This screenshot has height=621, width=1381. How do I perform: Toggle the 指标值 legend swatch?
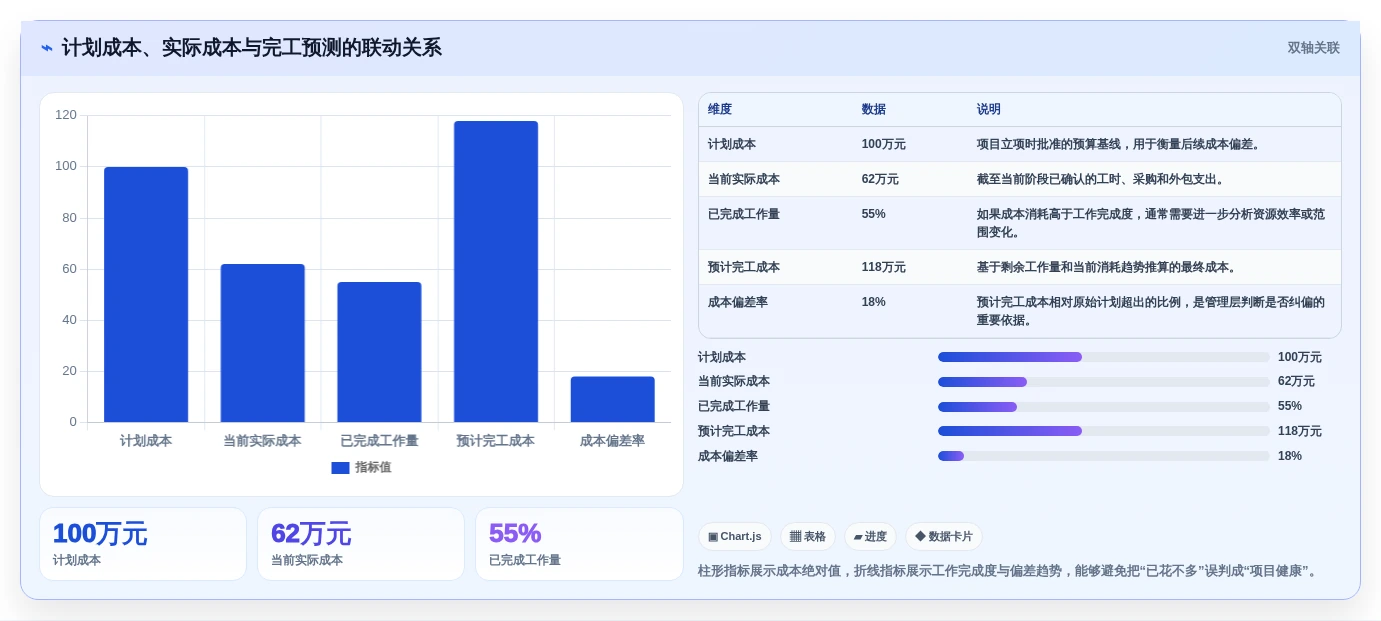340,468
